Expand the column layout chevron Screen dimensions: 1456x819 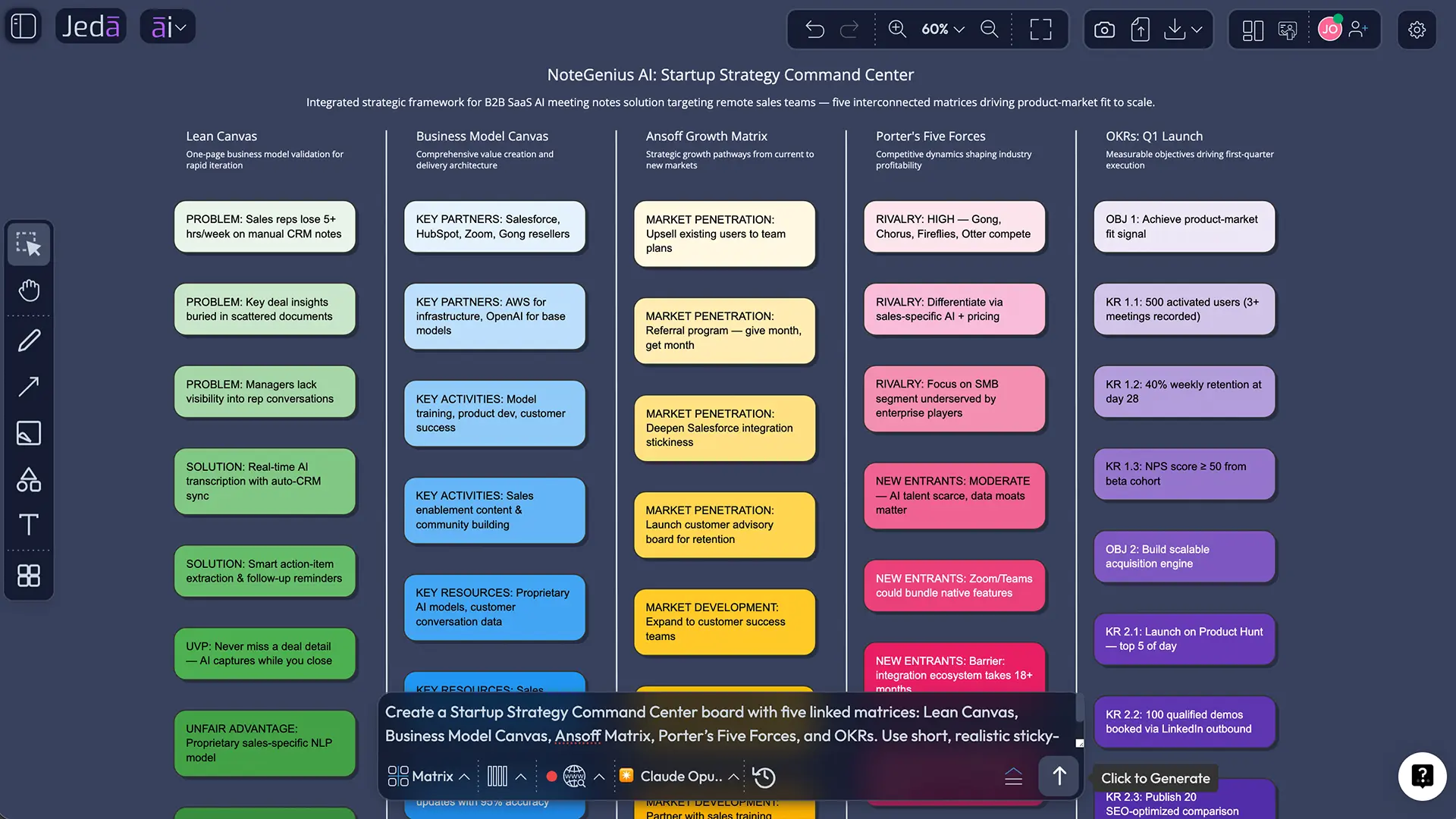pyautogui.click(x=521, y=777)
